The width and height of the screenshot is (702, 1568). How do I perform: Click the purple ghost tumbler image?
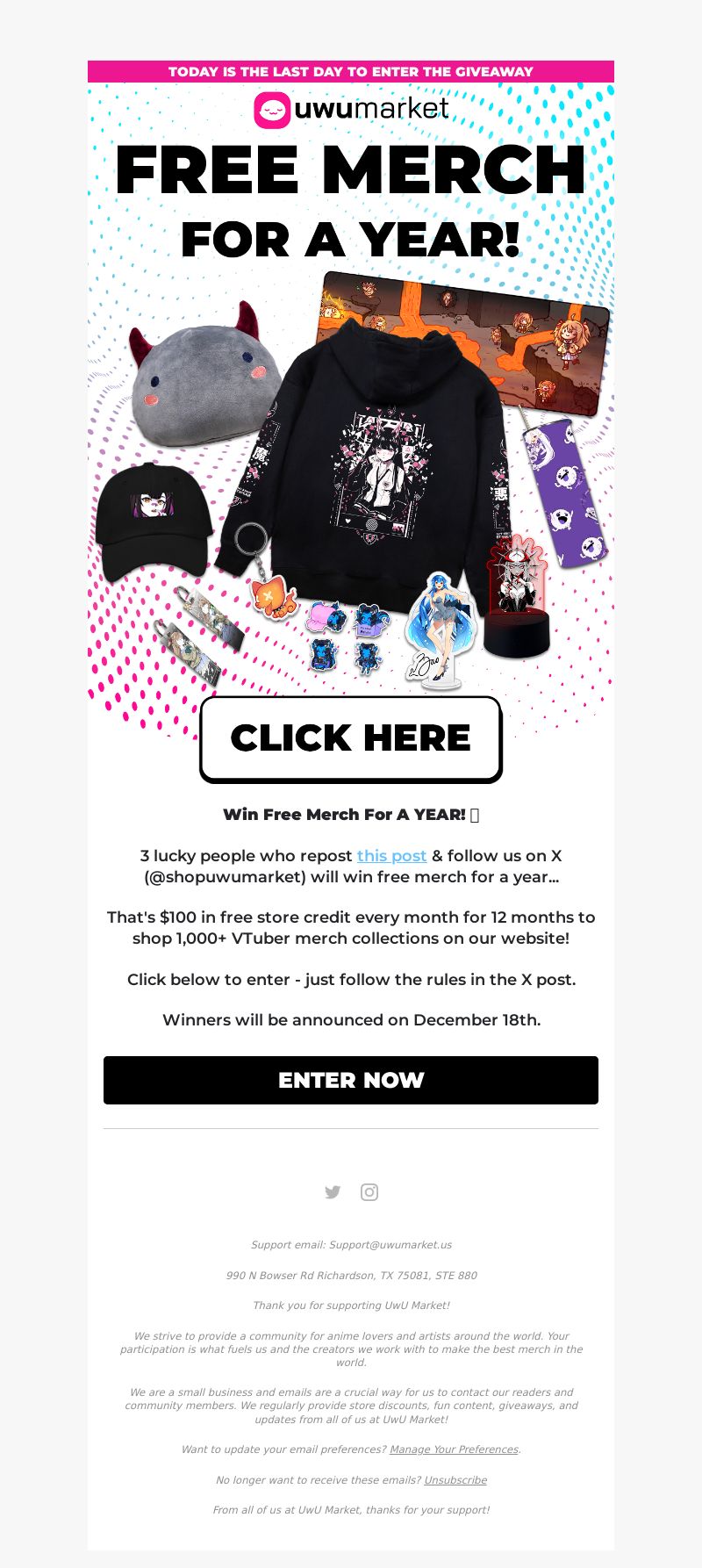564,490
